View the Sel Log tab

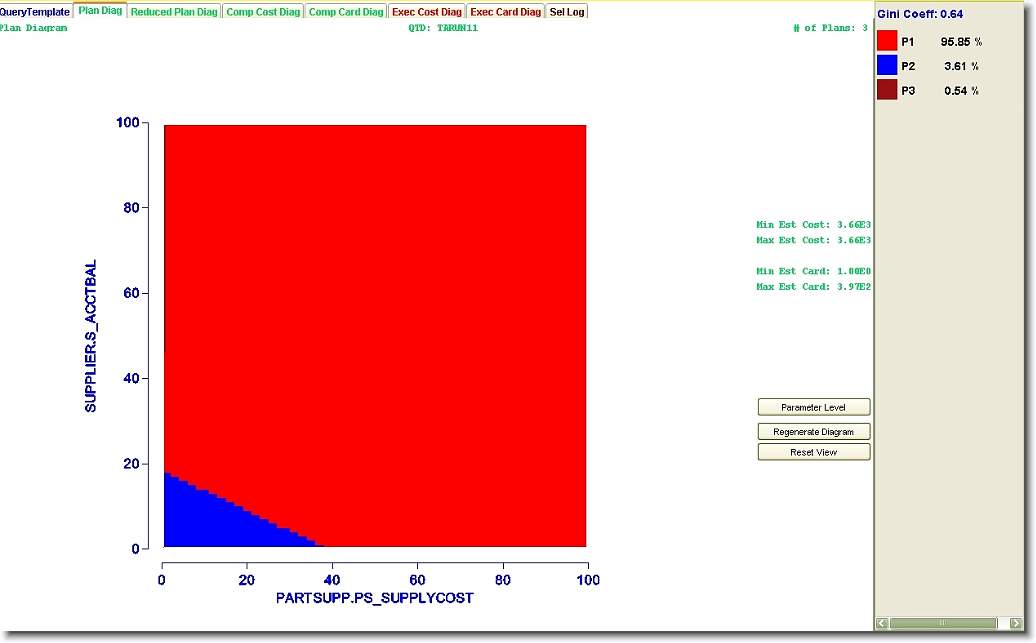coord(567,12)
